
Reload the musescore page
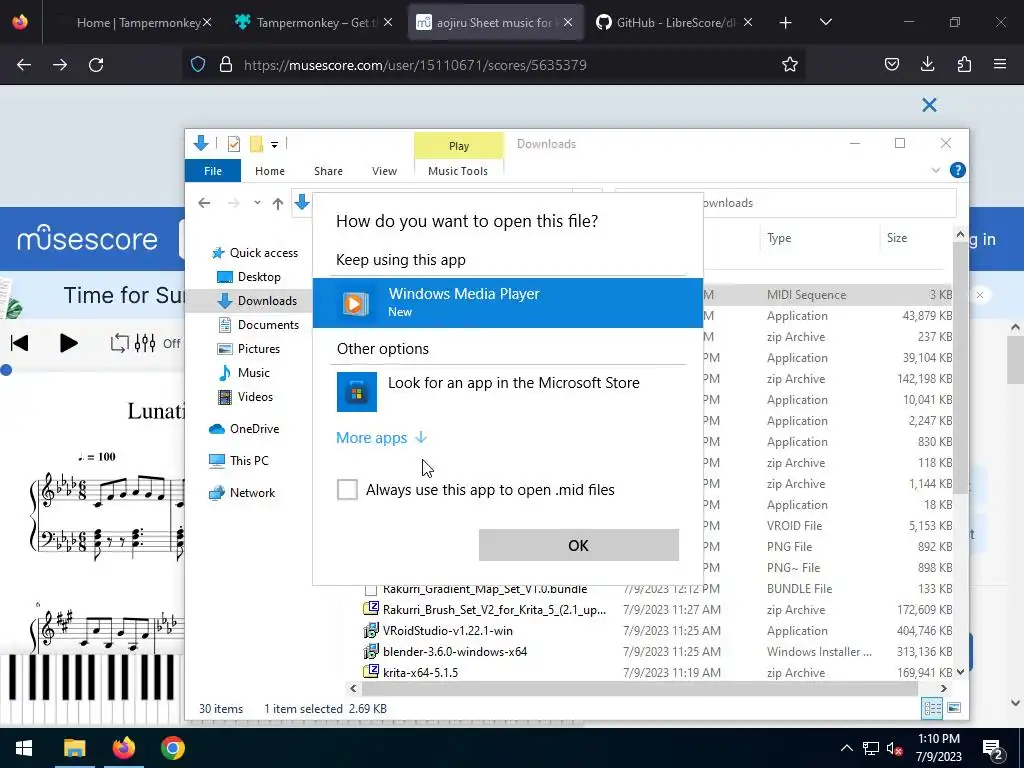96,65
